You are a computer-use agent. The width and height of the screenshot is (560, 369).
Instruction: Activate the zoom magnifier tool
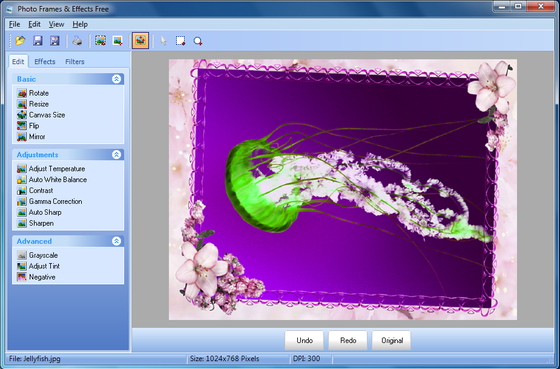(198, 41)
